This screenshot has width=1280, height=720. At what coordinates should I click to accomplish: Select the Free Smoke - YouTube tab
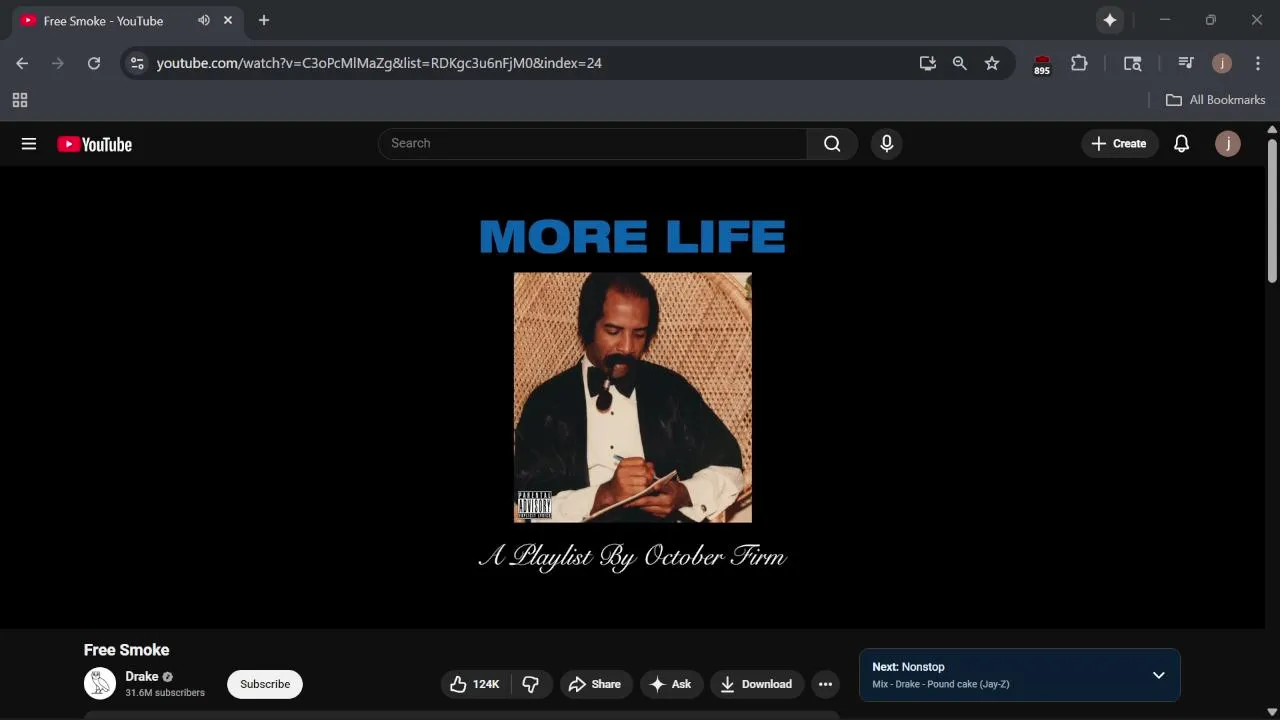(126, 21)
